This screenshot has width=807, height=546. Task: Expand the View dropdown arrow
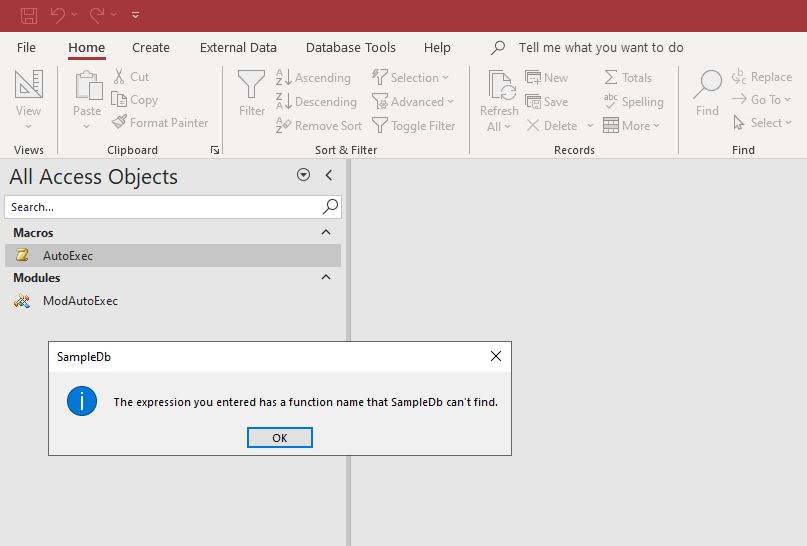coord(28,126)
